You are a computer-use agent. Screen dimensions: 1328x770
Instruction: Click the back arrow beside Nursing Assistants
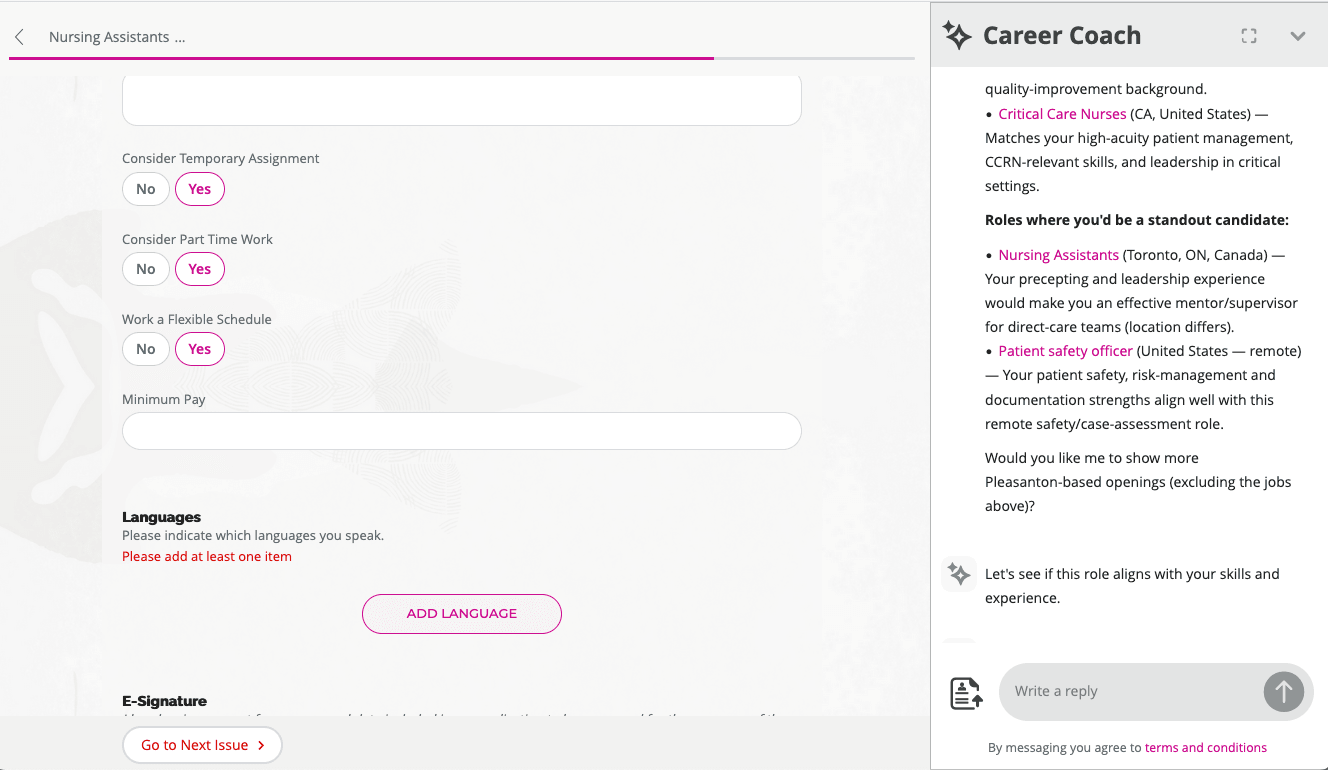pos(20,36)
